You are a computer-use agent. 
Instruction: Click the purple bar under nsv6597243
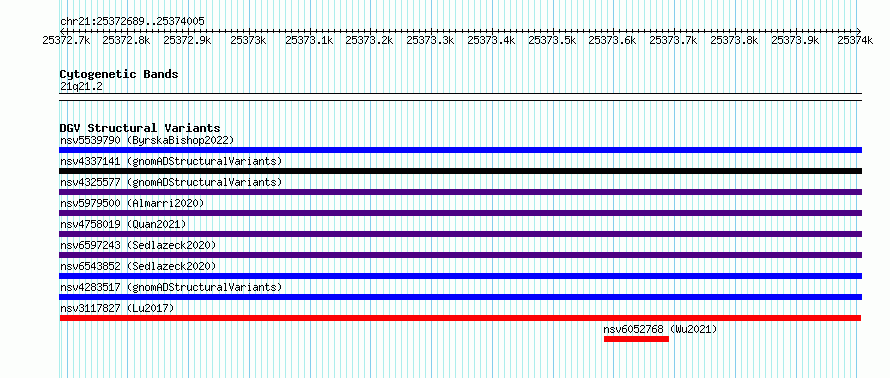point(460,255)
